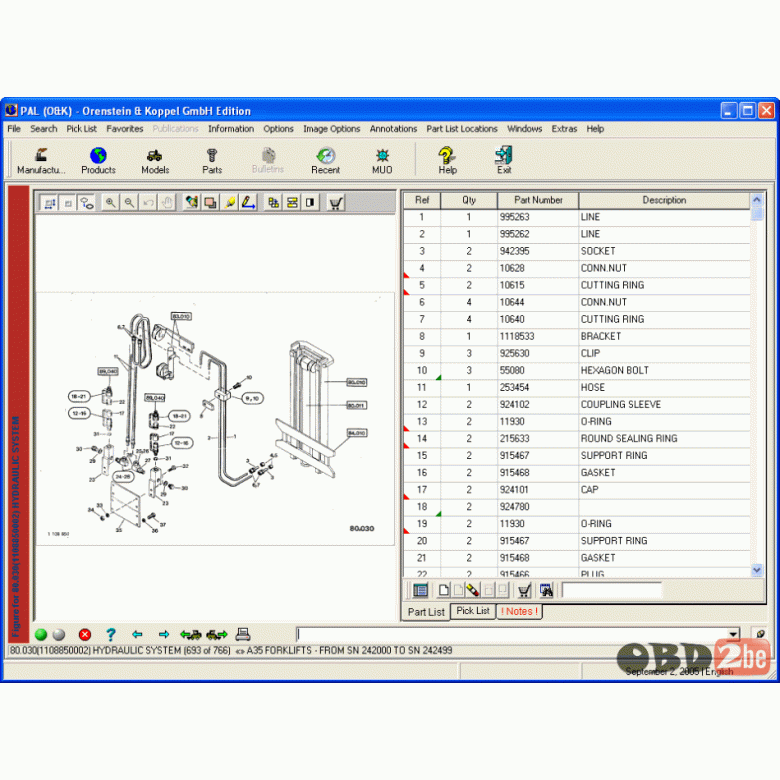Click the blue question mark icon
780x780 pixels.
111,634
